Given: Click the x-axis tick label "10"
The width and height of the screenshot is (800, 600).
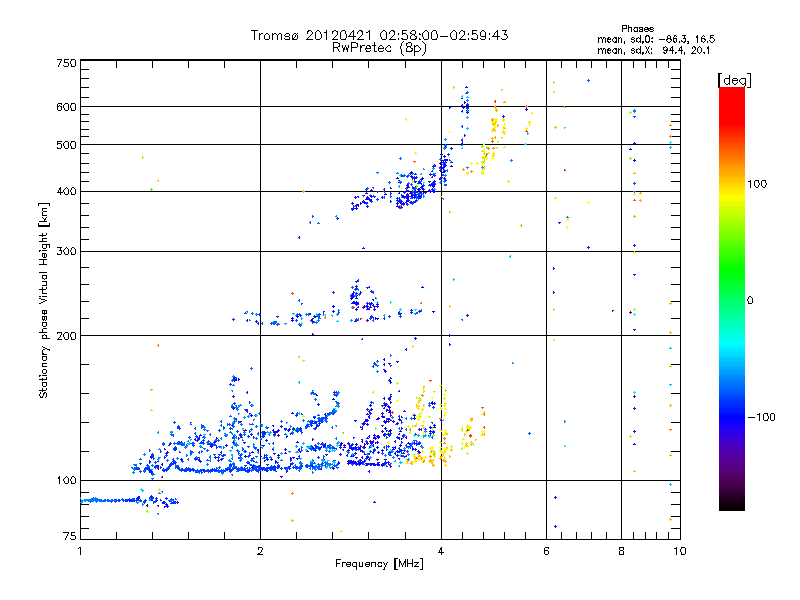Looking at the screenshot, I should click(680, 551).
